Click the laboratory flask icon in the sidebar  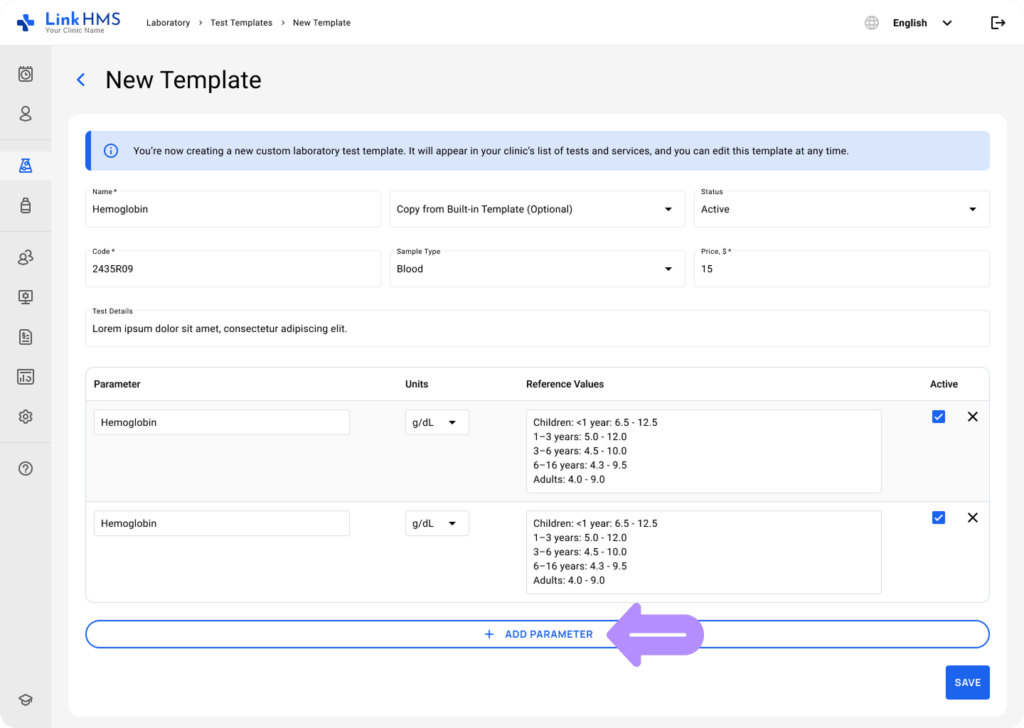pyautogui.click(x=25, y=164)
